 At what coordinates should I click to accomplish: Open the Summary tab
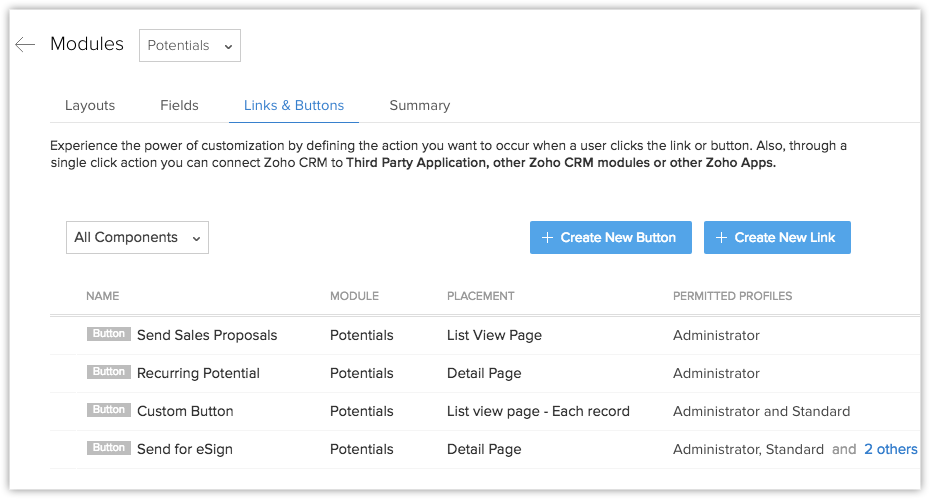419,105
